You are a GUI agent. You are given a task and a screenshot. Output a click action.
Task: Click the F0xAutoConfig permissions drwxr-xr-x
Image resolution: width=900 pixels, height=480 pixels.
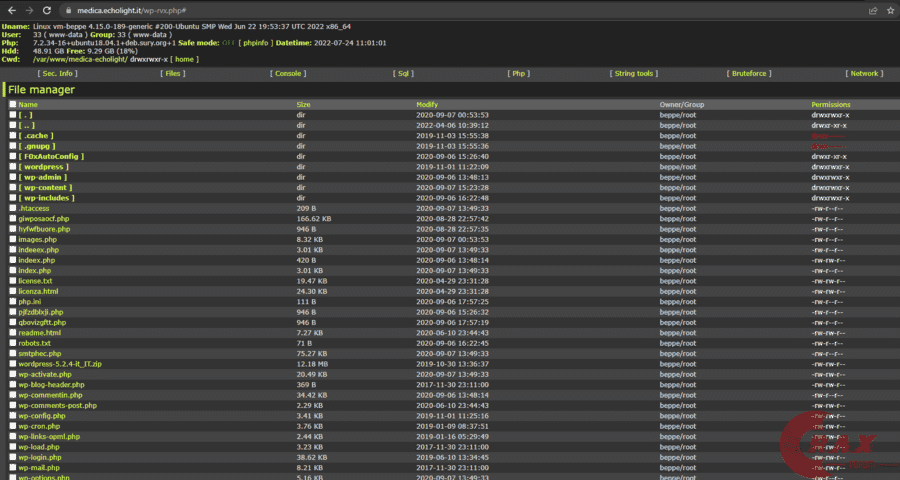point(829,156)
